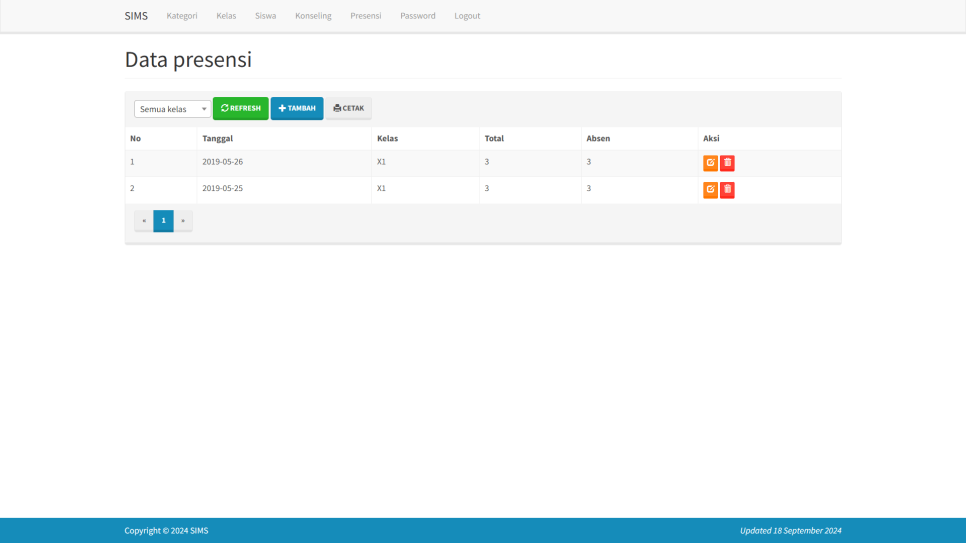Click the Tanggal column header
Screen dimensions: 966x543
[x=217, y=138]
